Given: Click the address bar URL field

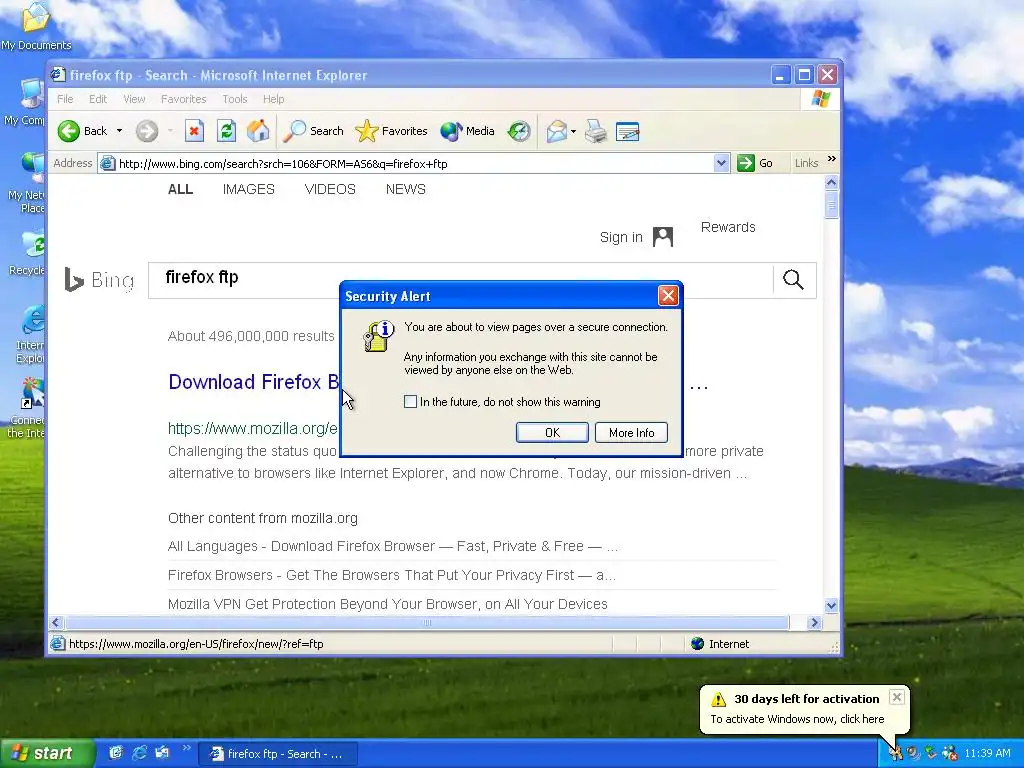Looking at the screenshot, I should point(415,163).
